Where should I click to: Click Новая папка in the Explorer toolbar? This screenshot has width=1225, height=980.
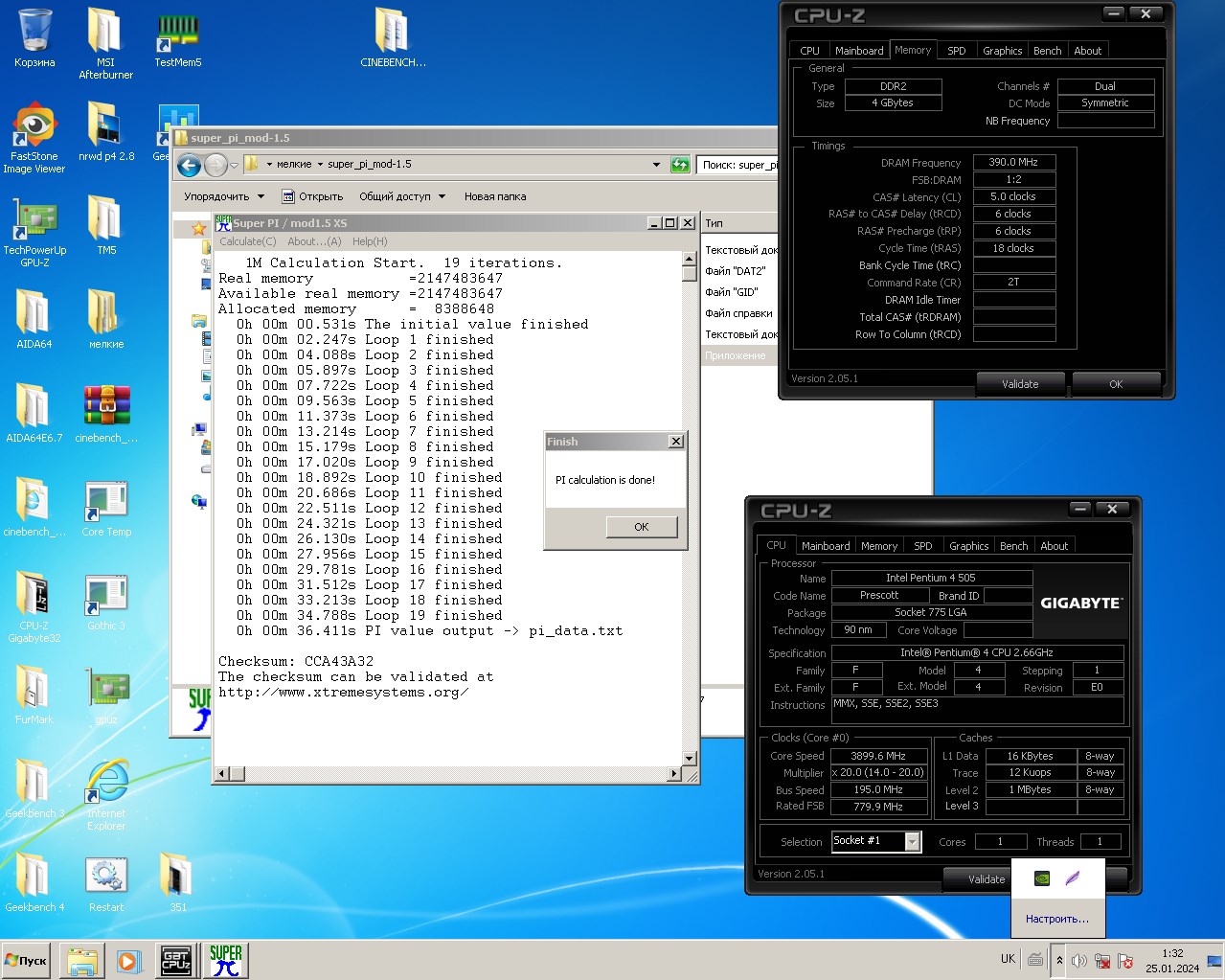tap(495, 196)
